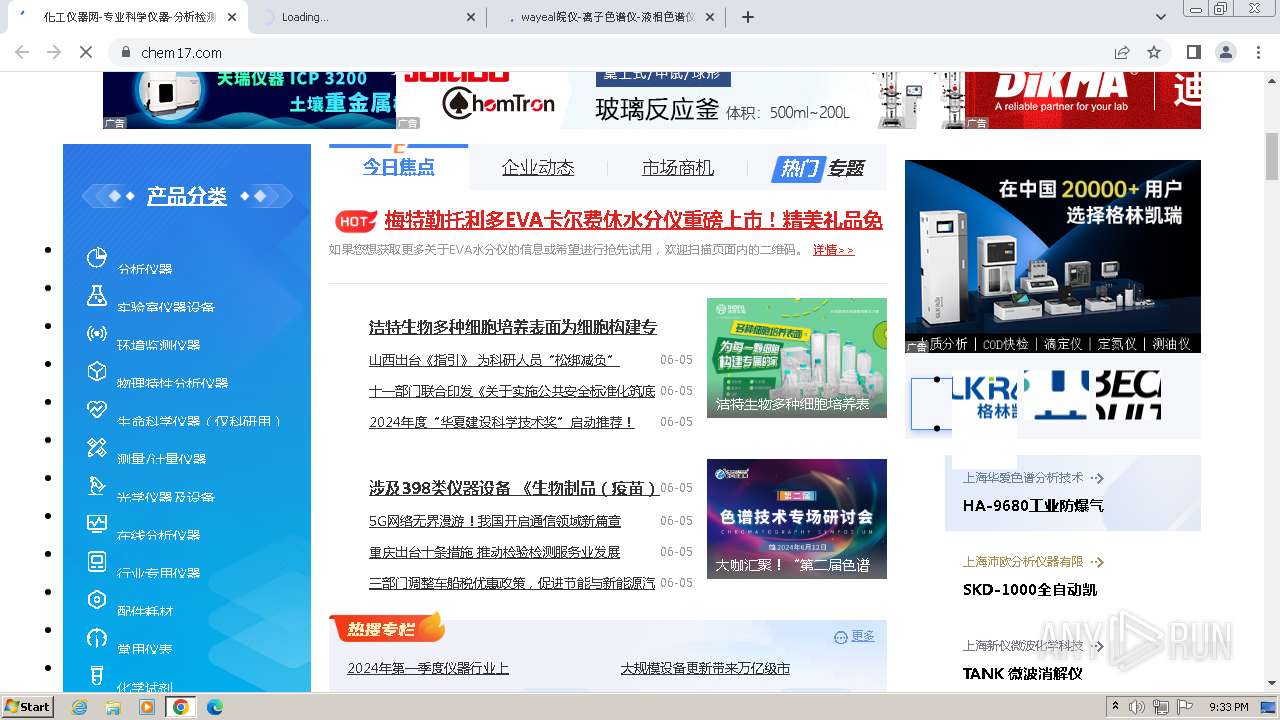1280x720 pixels.
Task: Click the page vertical scrollbar thumb
Action: [x=1272, y=155]
